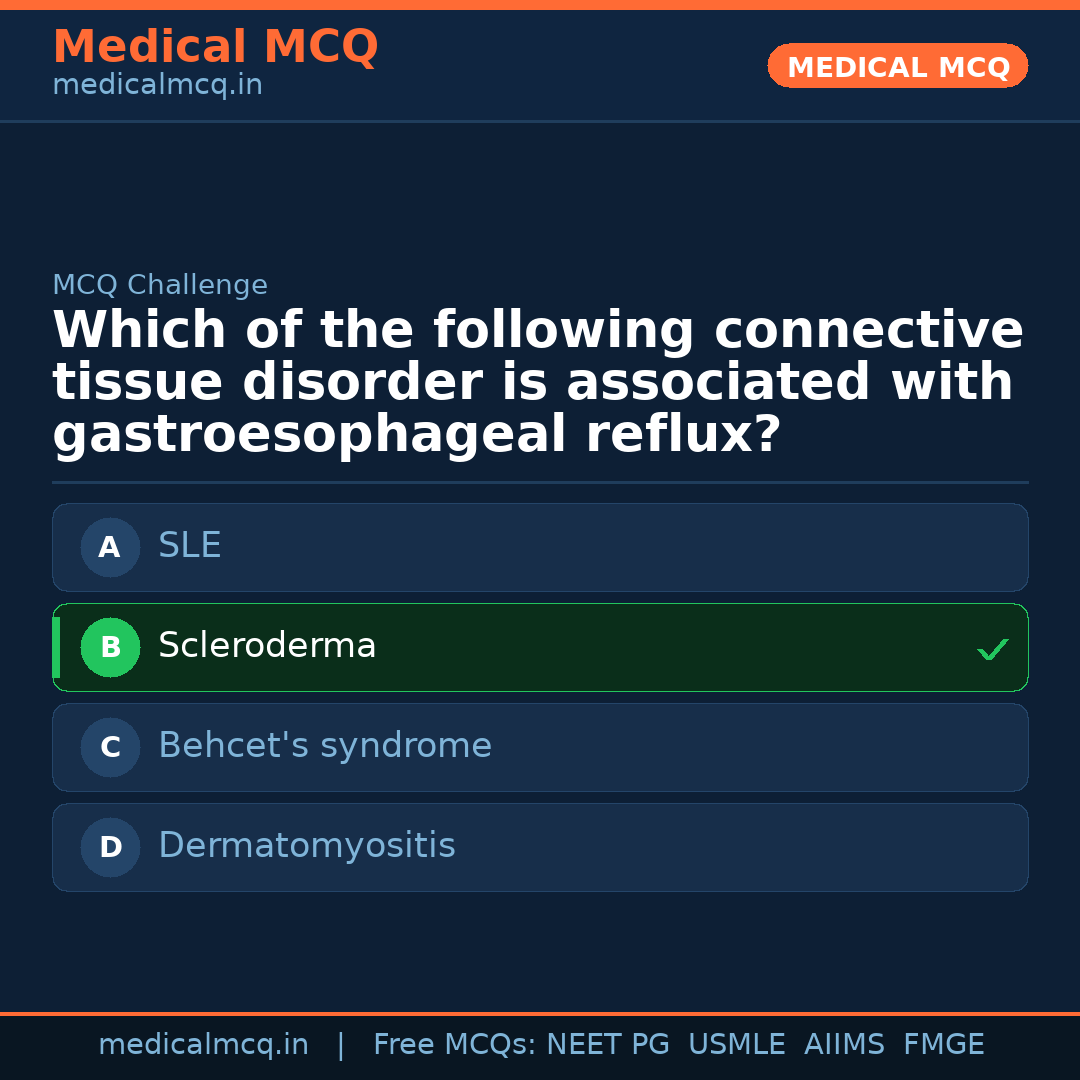Screen dimensions: 1080x1080
Task: Pick the Behcet's syndrome answer option
Action: pyautogui.click(x=540, y=747)
